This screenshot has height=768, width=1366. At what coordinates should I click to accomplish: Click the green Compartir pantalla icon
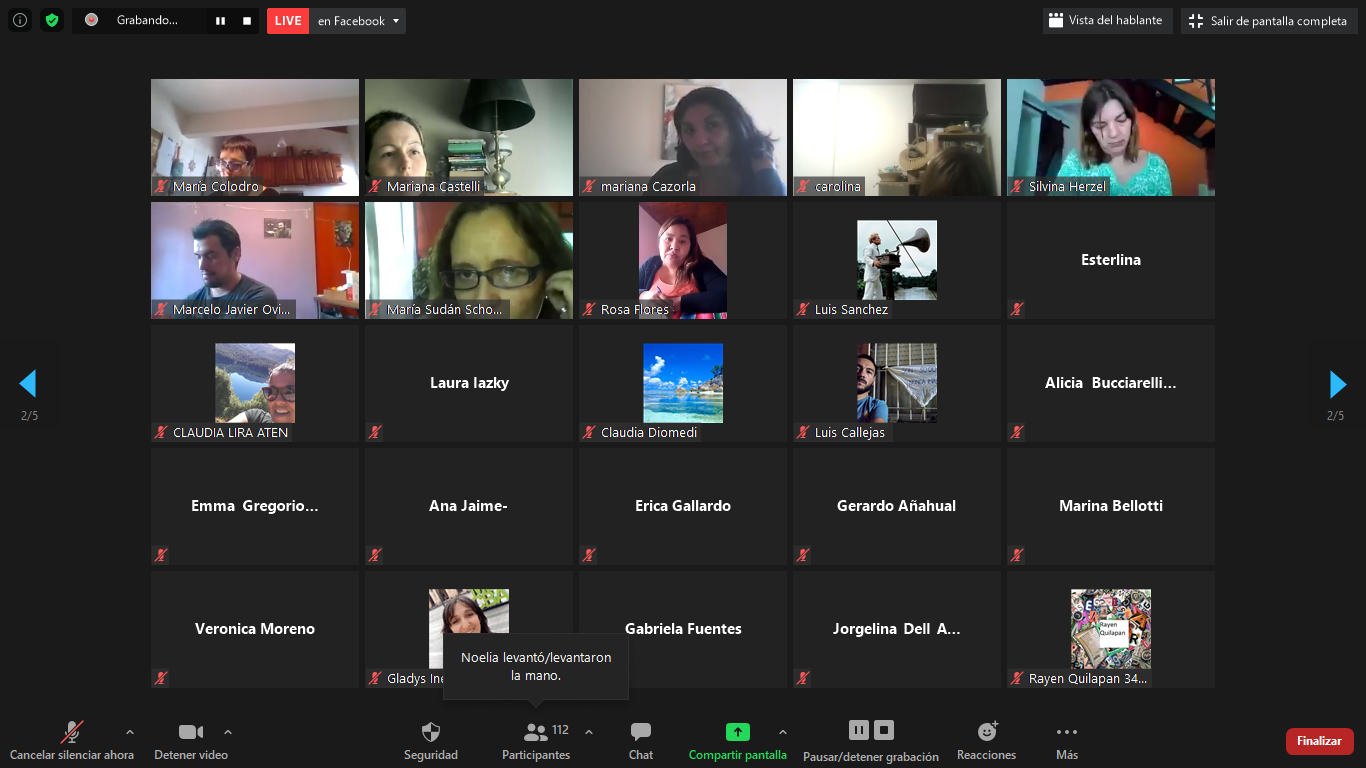(x=737, y=732)
